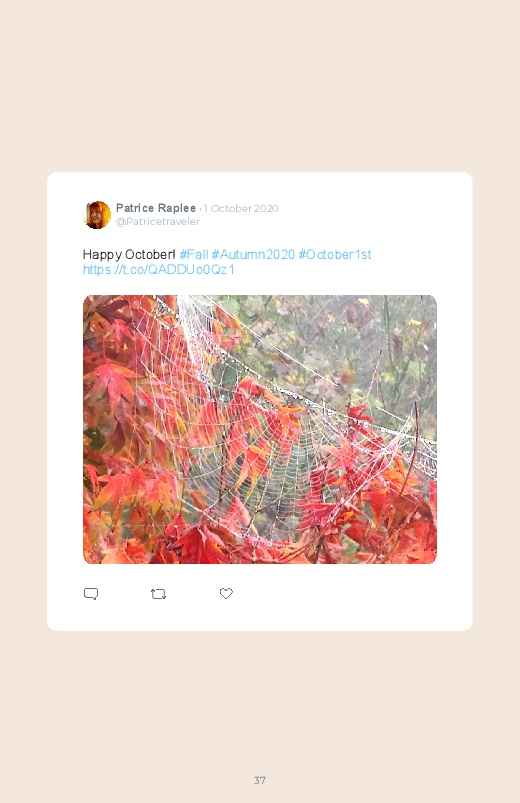Click the beige page background above the tweet card
520x803 pixels.
click(260, 87)
